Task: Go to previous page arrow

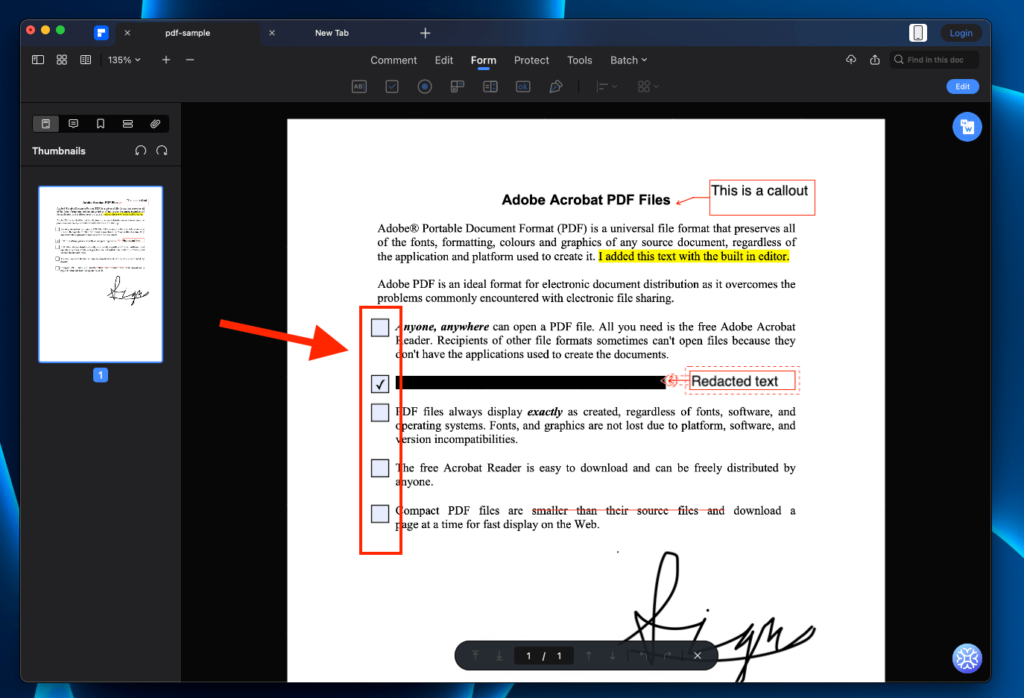Action: pyautogui.click(x=588, y=656)
